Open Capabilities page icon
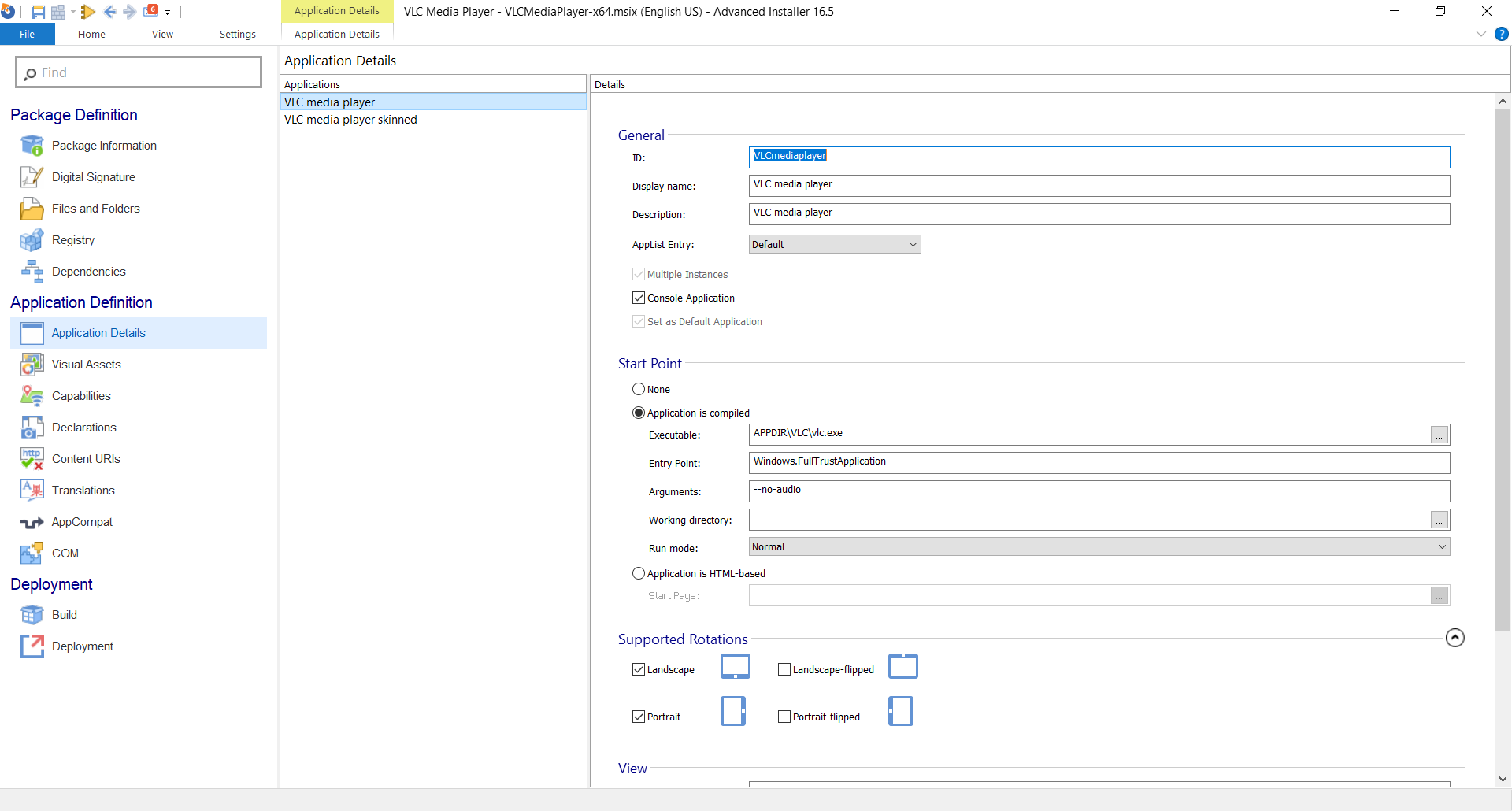Screen dimensions: 1512x811 point(31,396)
